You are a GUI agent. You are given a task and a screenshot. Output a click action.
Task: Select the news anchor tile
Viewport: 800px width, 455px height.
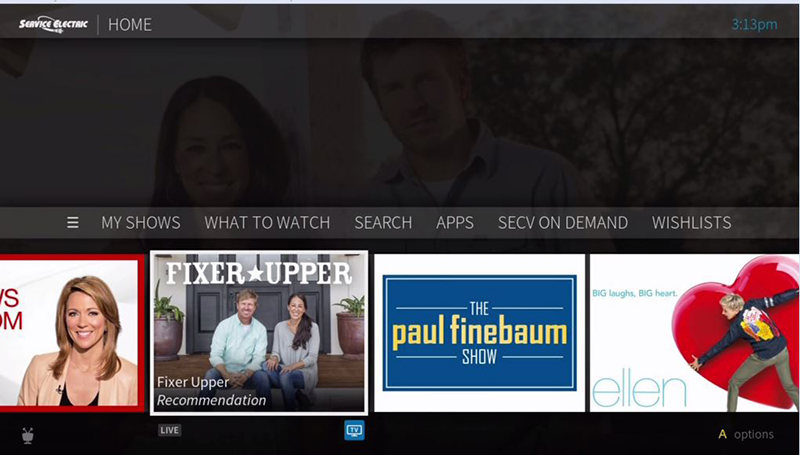[x=72, y=333]
